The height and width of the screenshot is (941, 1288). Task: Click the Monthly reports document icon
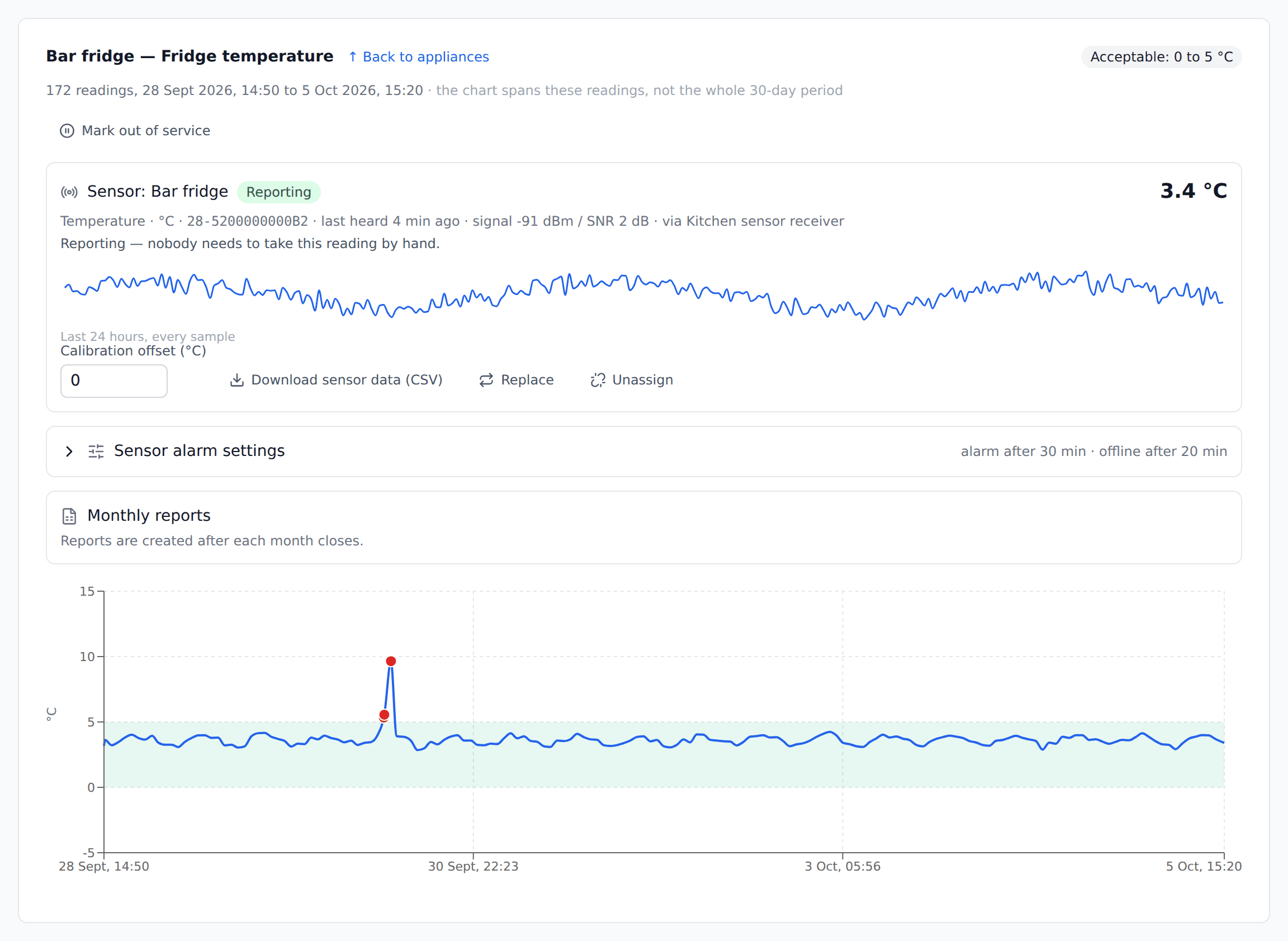pos(69,517)
